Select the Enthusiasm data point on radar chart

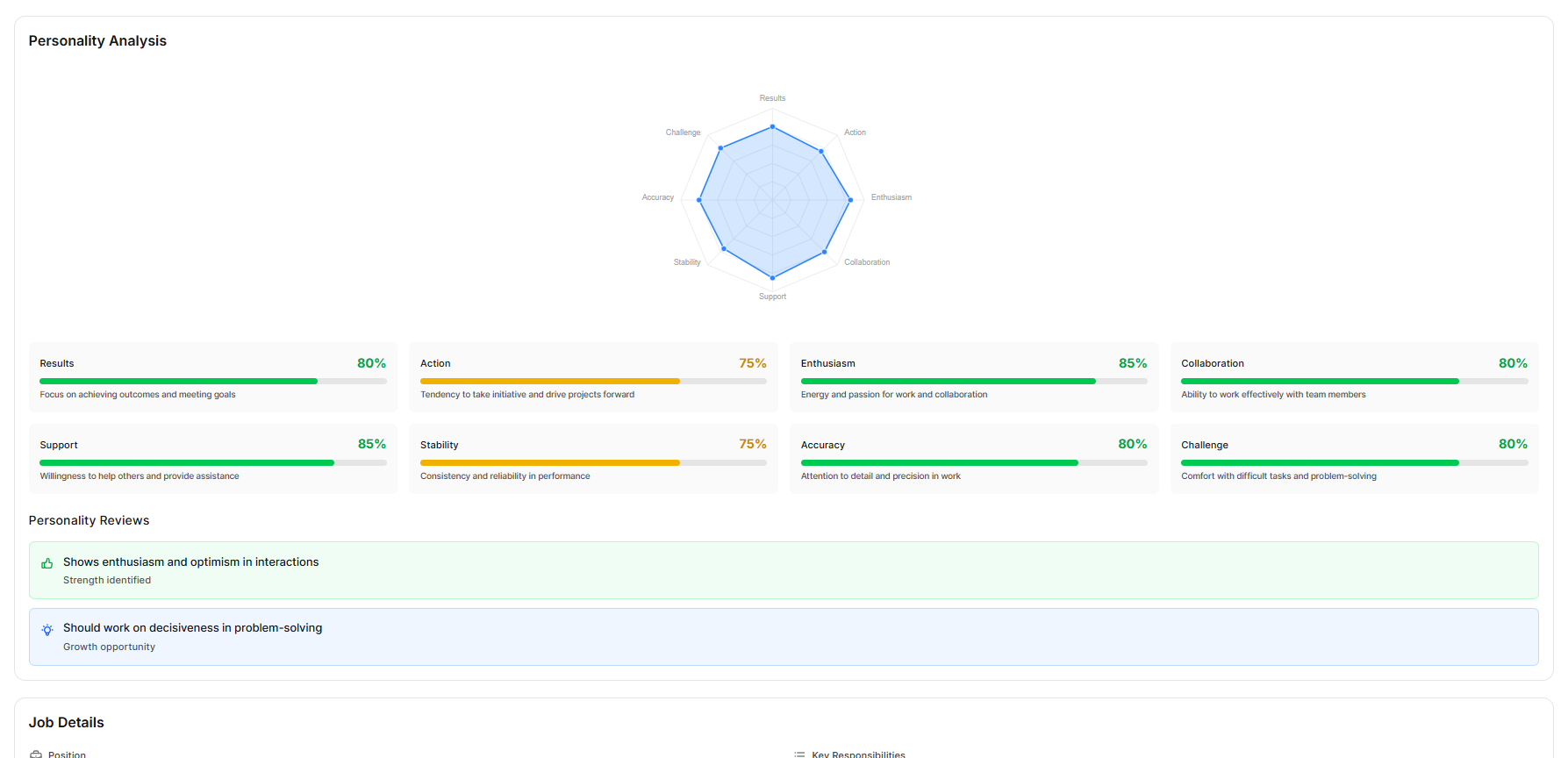[x=850, y=200]
